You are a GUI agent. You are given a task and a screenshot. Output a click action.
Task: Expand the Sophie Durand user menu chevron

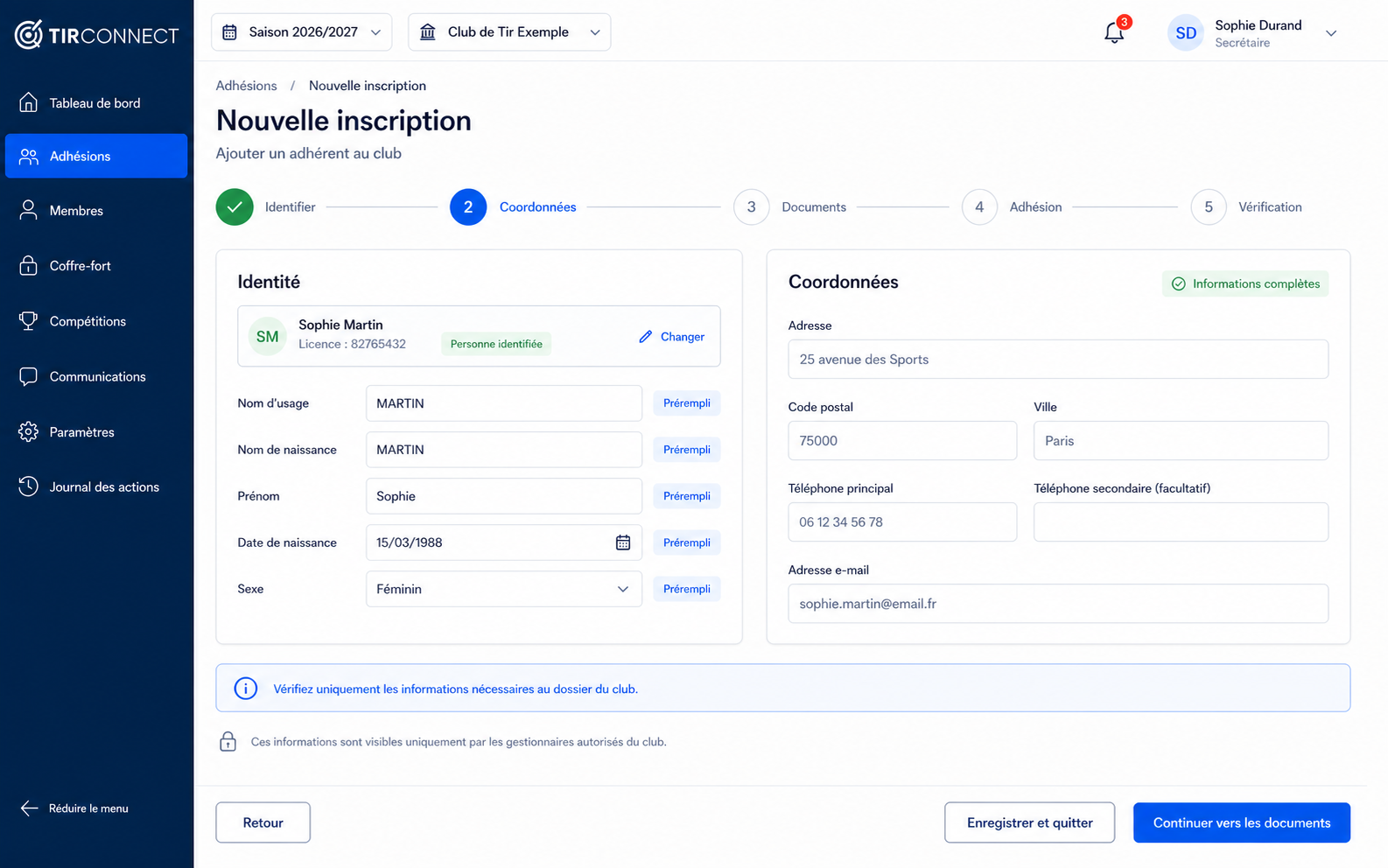pyautogui.click(x=1331, y=33)
